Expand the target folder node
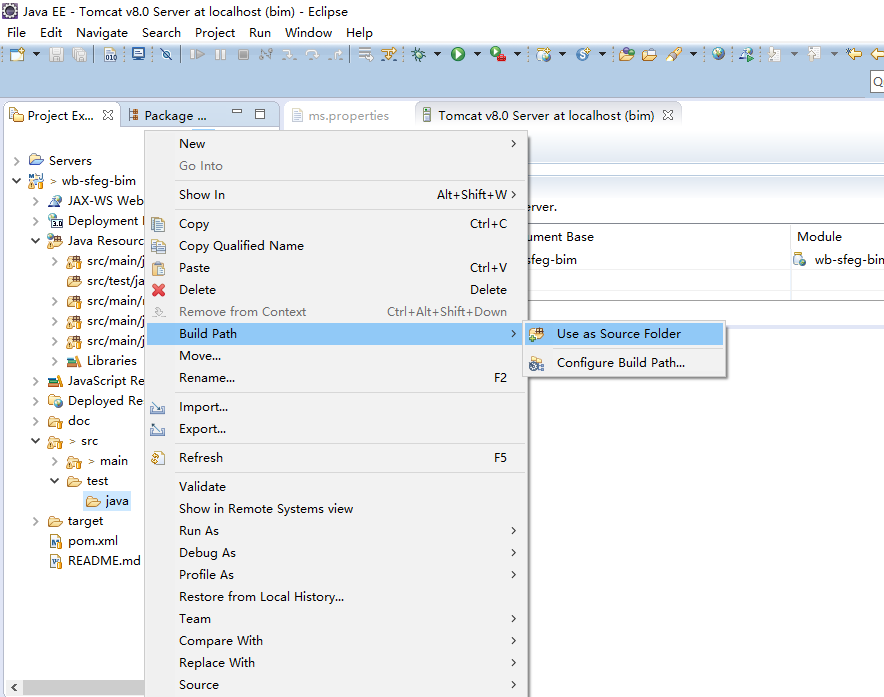884x697 pixels. (36, 521)
